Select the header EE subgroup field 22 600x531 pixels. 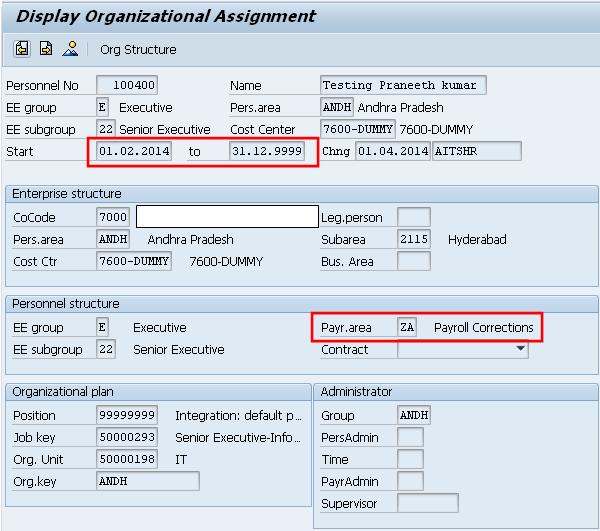coord(106,129)
